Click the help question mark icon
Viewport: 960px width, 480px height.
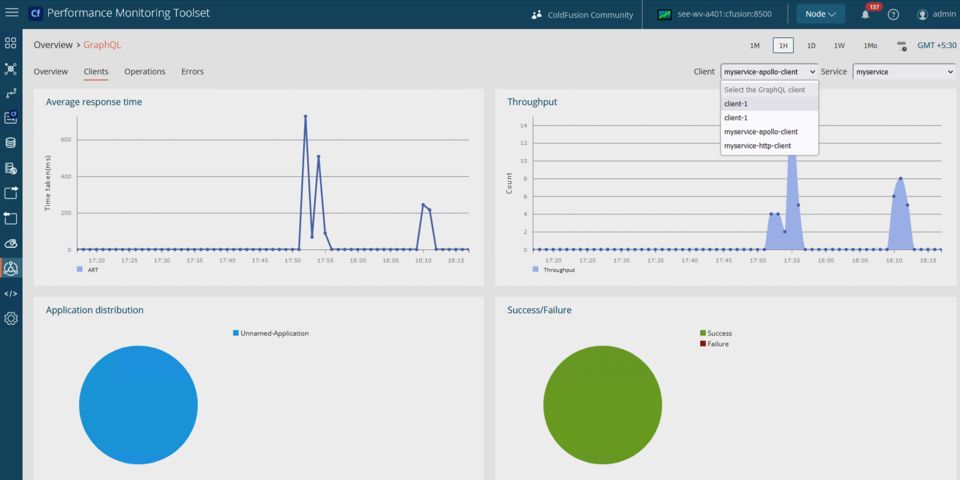[x=893, y=15]
